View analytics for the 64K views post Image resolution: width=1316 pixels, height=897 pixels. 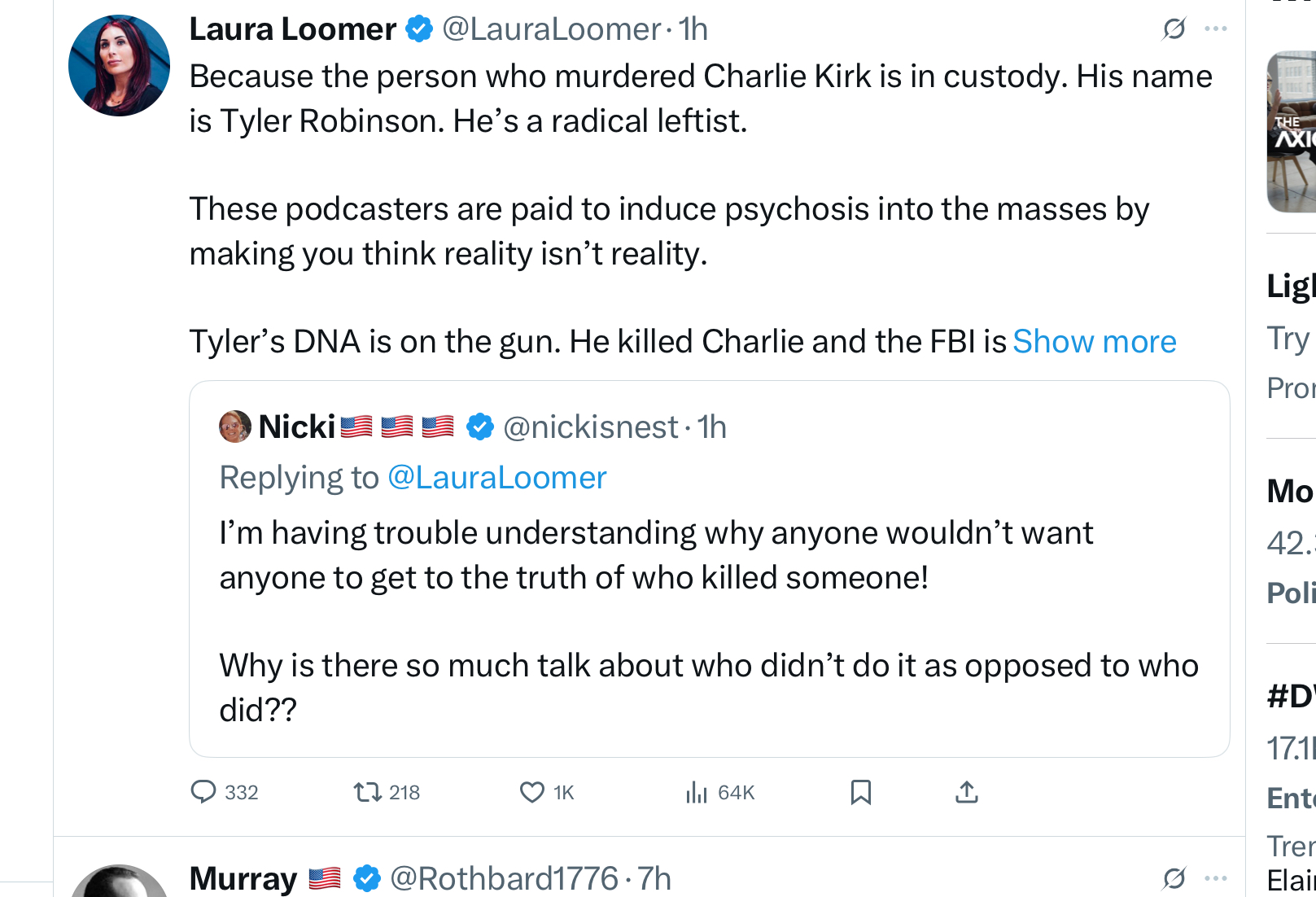coord(697,792)
